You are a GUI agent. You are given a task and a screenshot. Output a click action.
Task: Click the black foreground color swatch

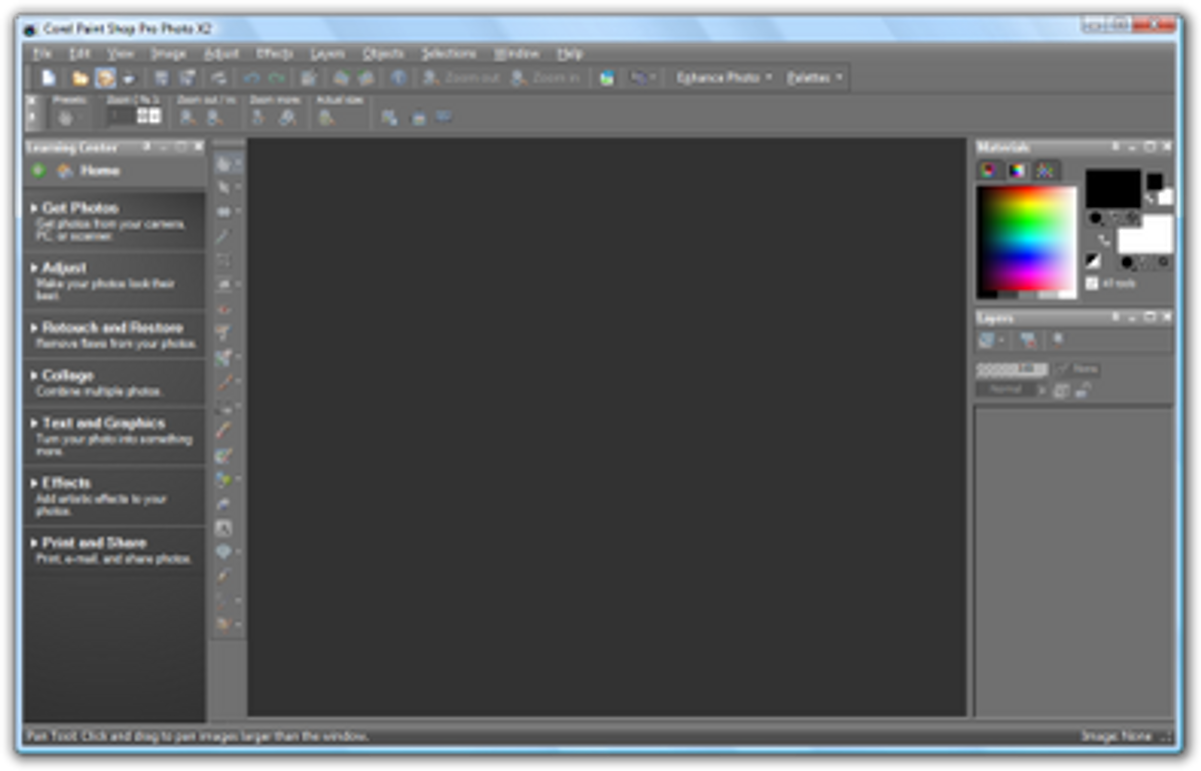1112,187
